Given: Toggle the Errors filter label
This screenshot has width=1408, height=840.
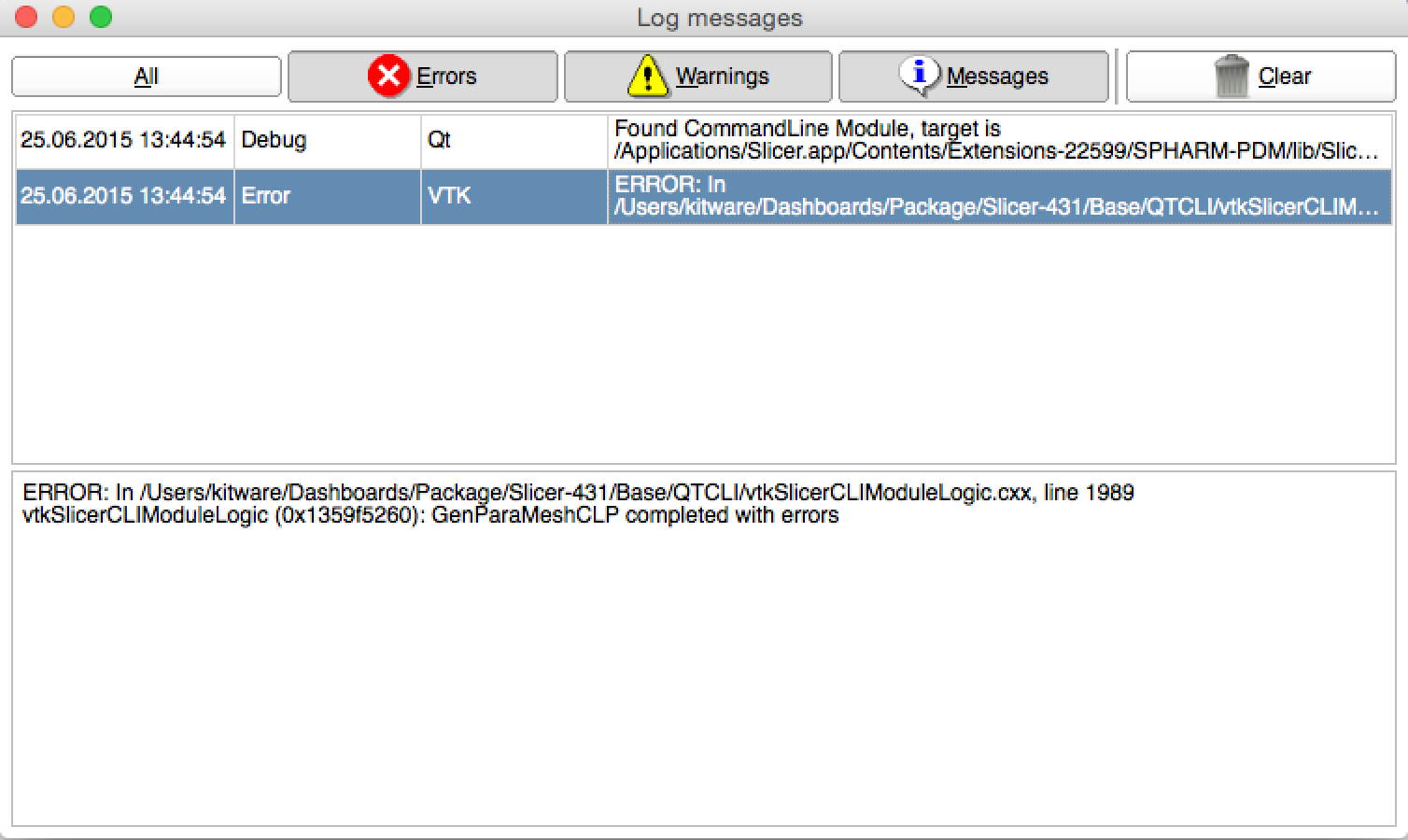Looking at the screenshot, I should pyautogui.click(x=446, y=77).
